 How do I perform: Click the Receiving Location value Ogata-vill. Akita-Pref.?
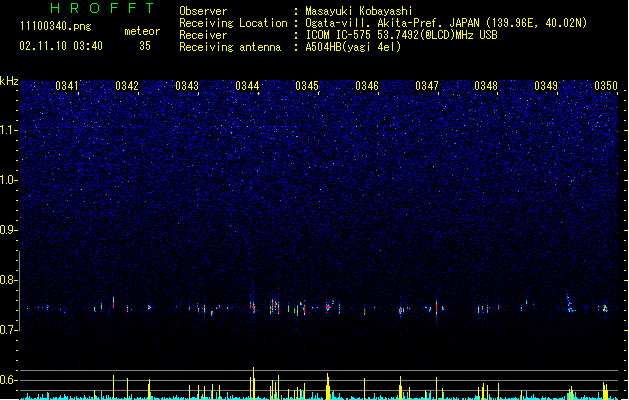point(375,23)
